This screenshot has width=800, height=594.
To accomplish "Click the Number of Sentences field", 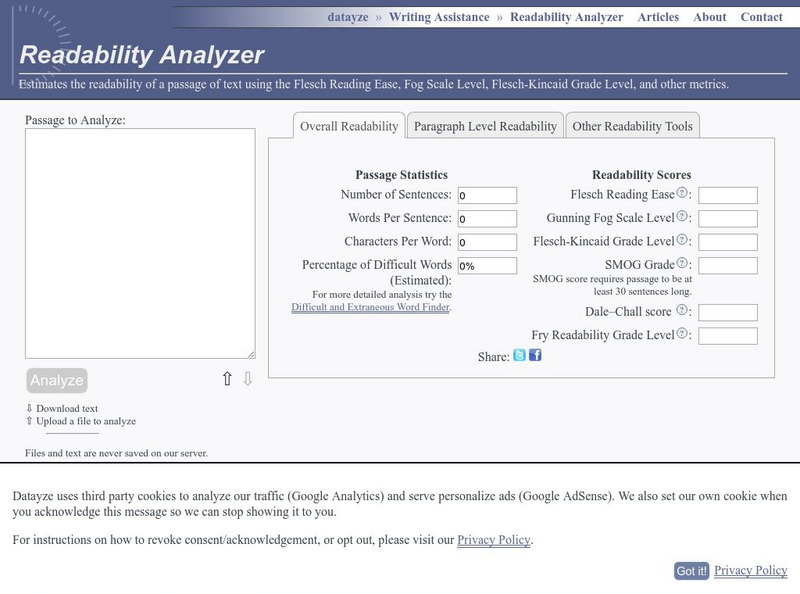I will 487,195.
